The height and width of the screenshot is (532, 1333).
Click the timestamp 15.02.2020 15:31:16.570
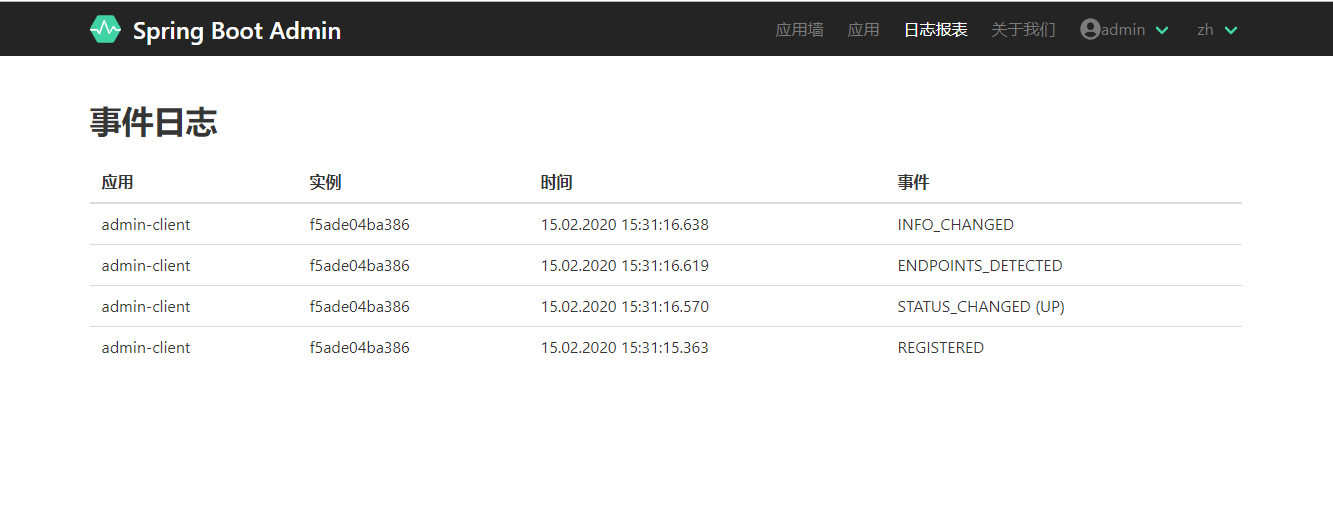pyautogui.click(x=624, y=307)
